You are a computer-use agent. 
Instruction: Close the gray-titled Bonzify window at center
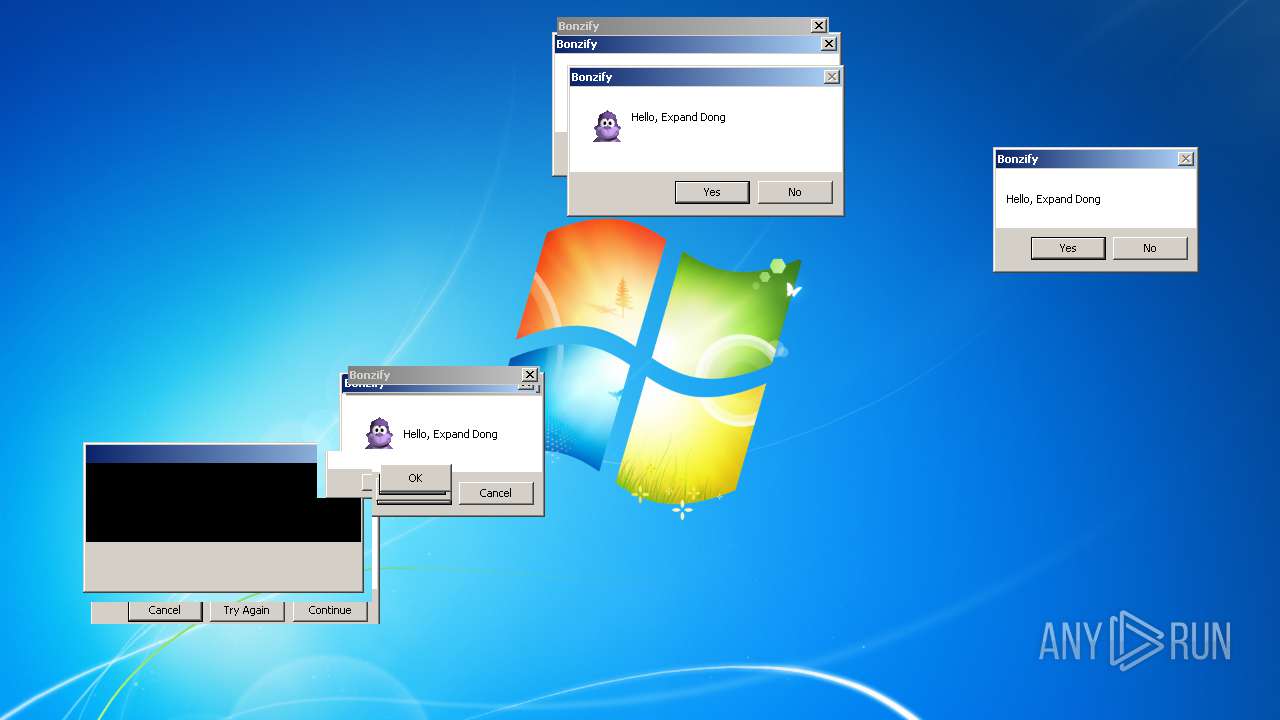click(530, 375)
